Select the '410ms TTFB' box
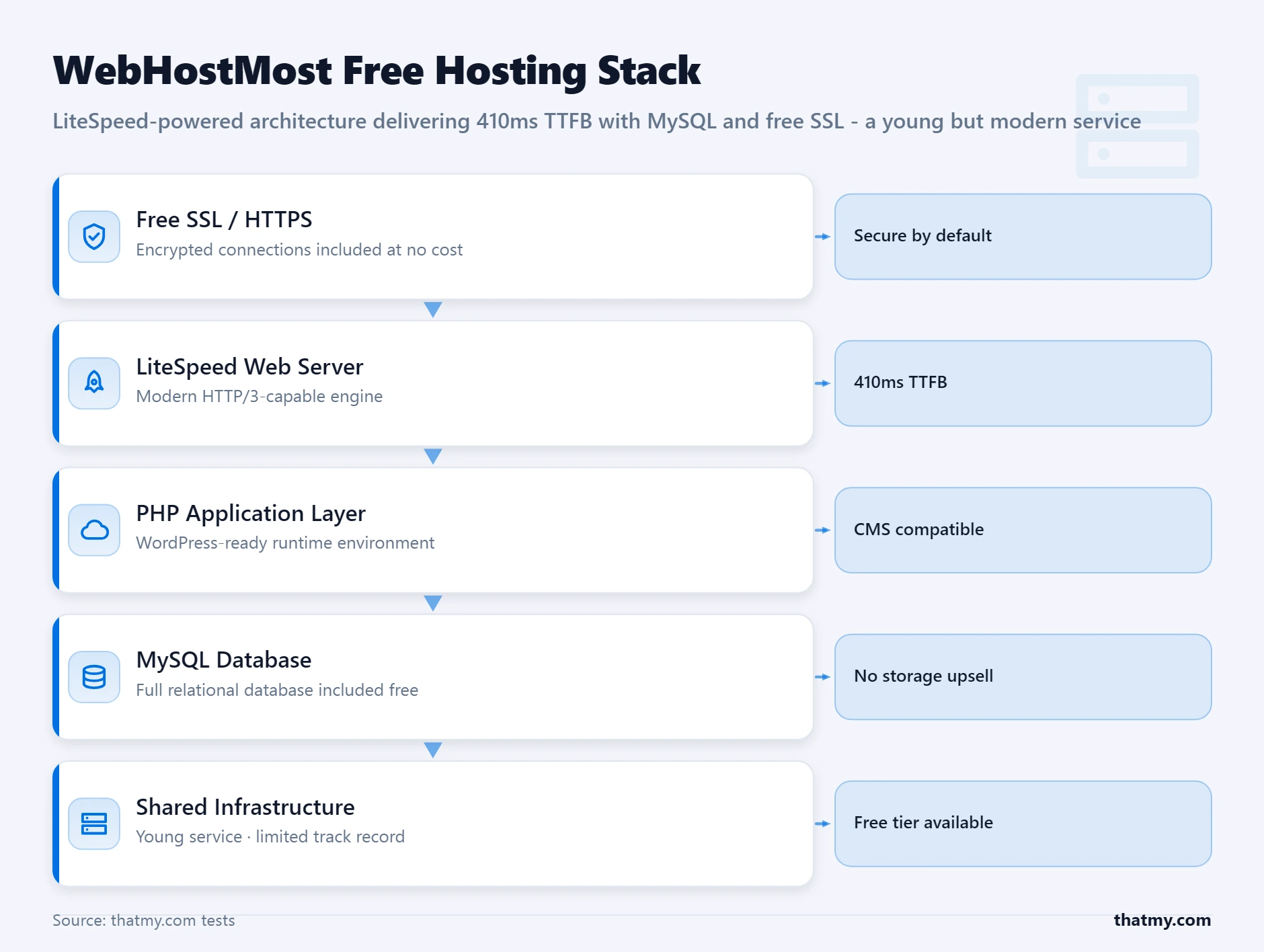The height and width of the screenshot is (952, 1264). [1023, 383]
